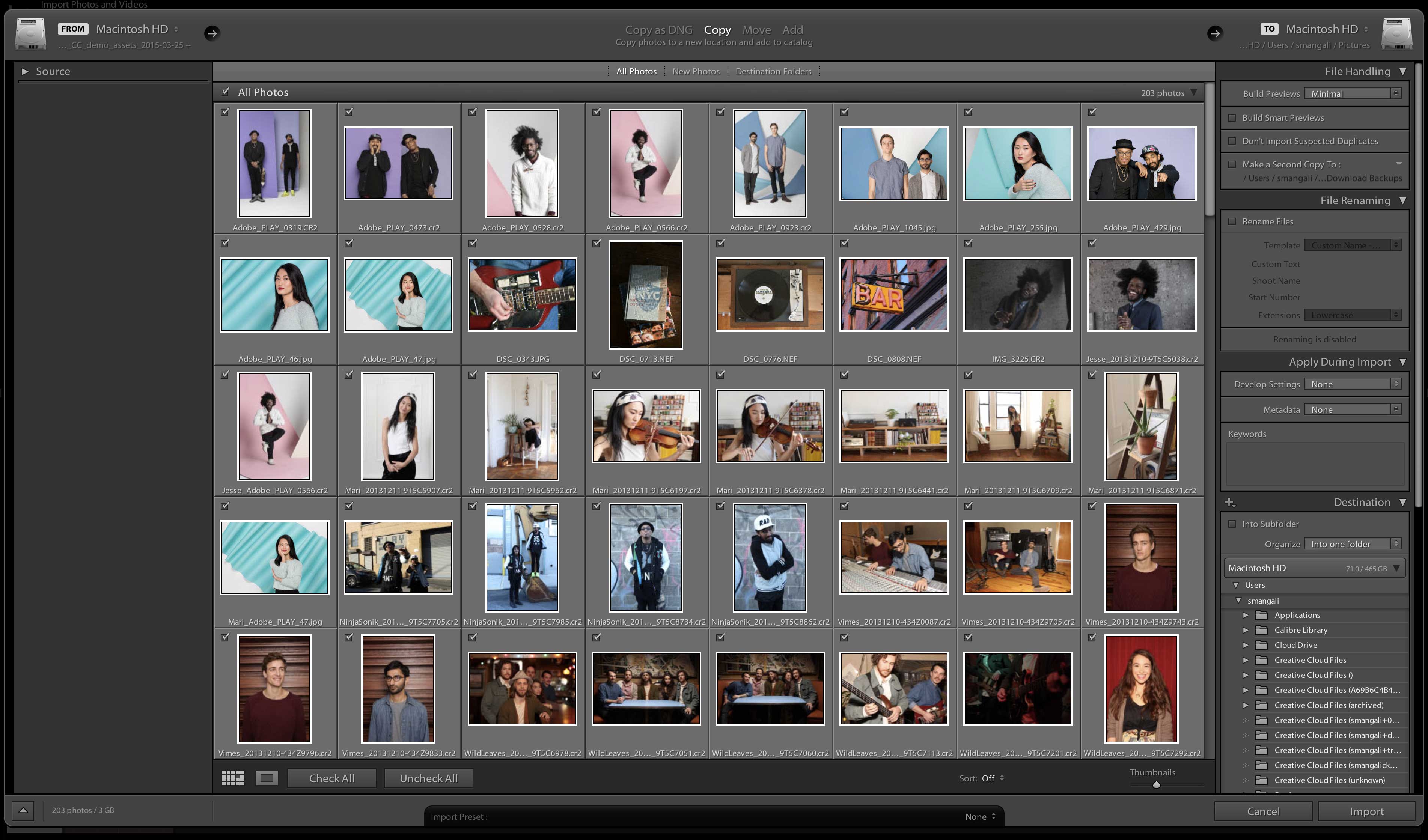Switch to loupe view icon
Screen dimensions: 1428x840
(x=267, y=778)
